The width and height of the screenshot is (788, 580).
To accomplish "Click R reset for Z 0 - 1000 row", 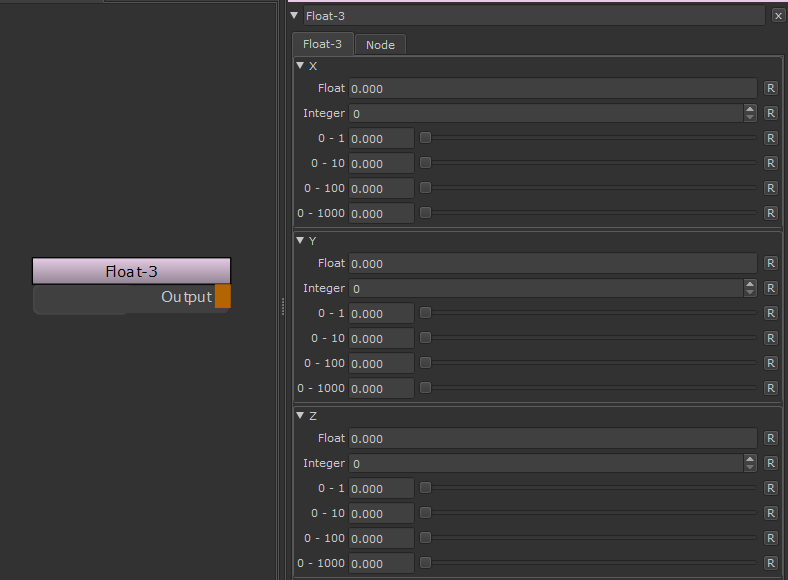I will [x=770, y=563].
